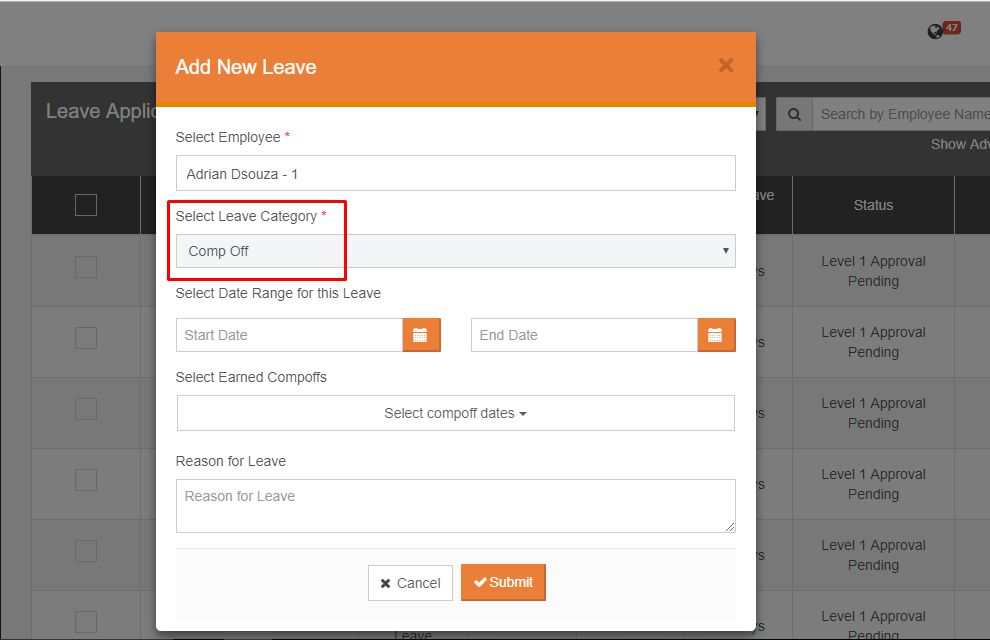Click the search magnifier icon
Screen dimensions: 990x640
point(794,114)
